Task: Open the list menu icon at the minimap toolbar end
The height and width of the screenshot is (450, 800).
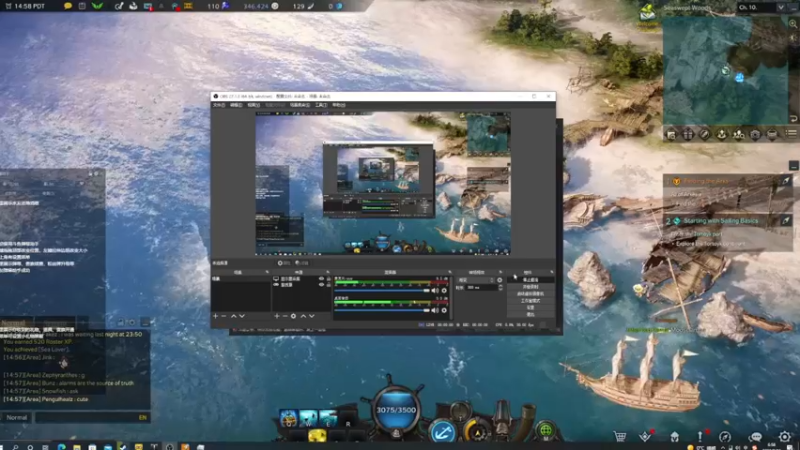Action: pos(791,134)
